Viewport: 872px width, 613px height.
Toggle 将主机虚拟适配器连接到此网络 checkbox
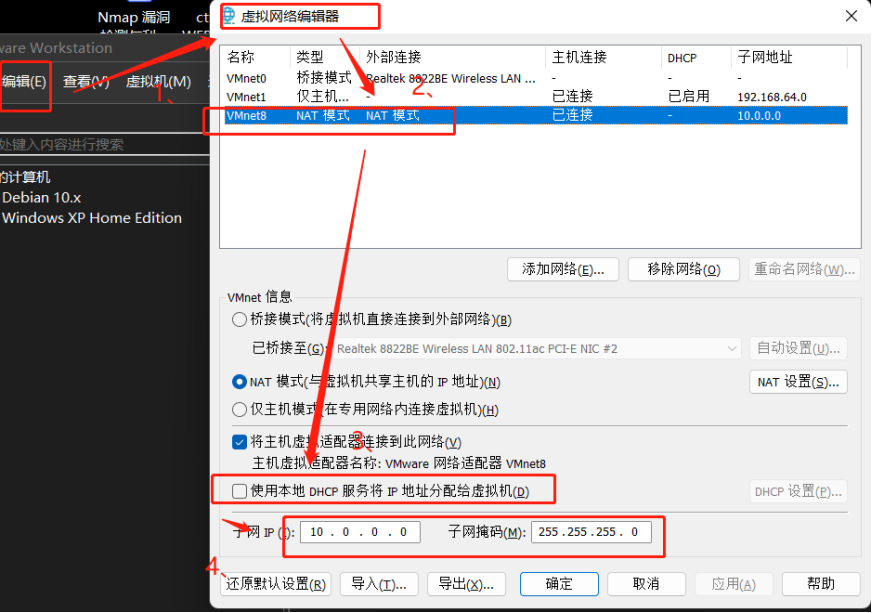[239, 442]
